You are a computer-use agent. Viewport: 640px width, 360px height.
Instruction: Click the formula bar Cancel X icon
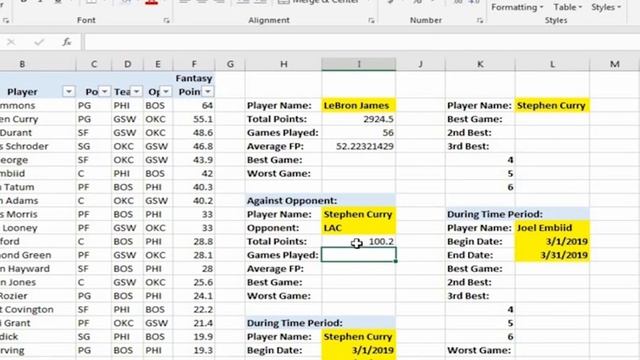(11, 42)
